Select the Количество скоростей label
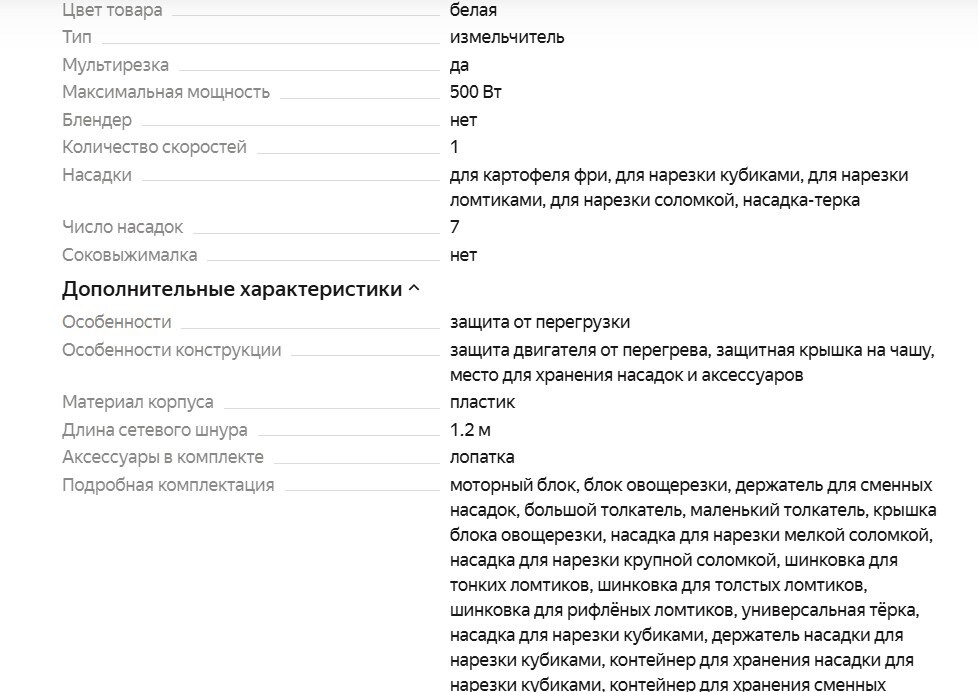This screenshot has width=978, height=692. pos(154,147)
